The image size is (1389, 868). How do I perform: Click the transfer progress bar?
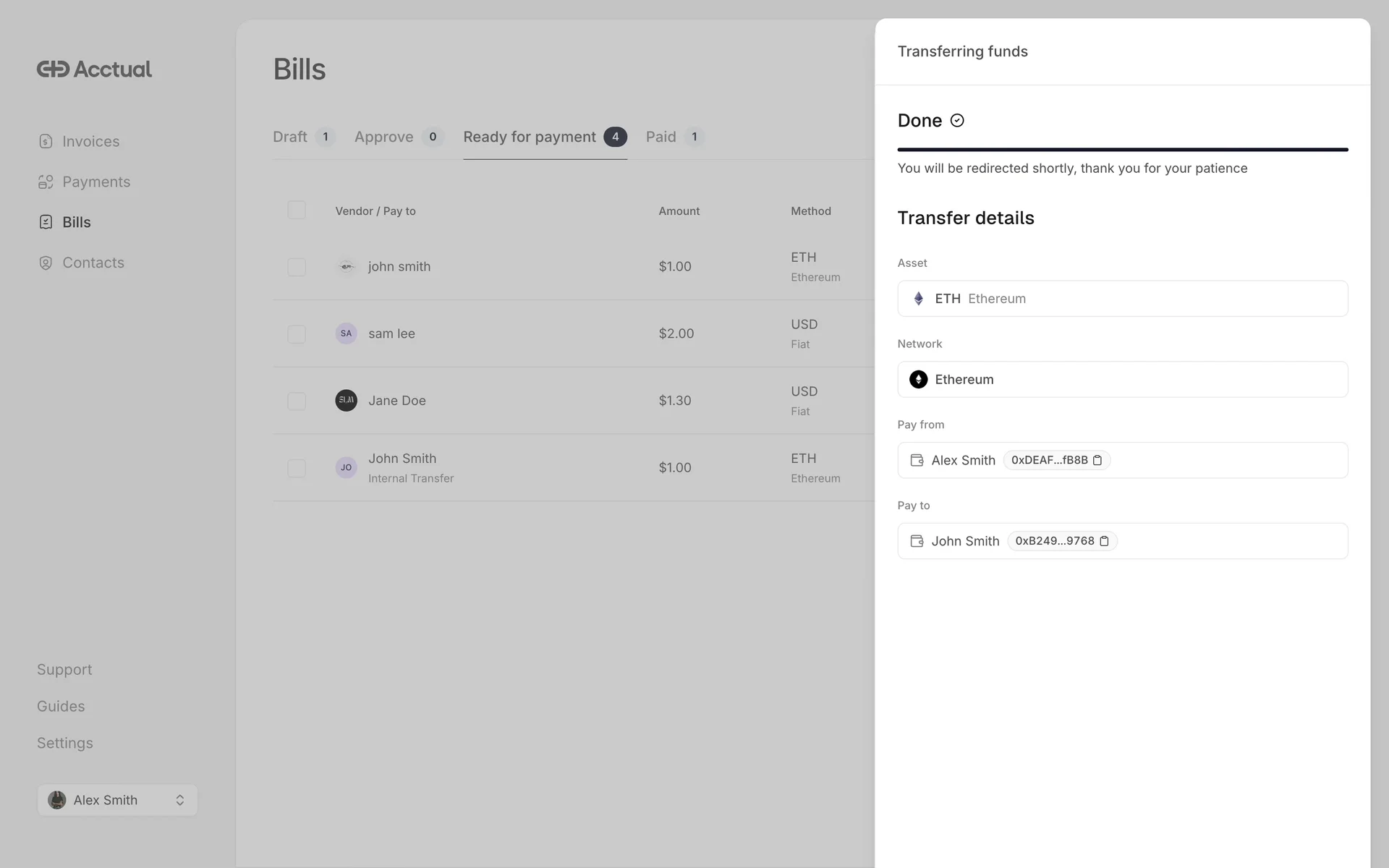1122,150
